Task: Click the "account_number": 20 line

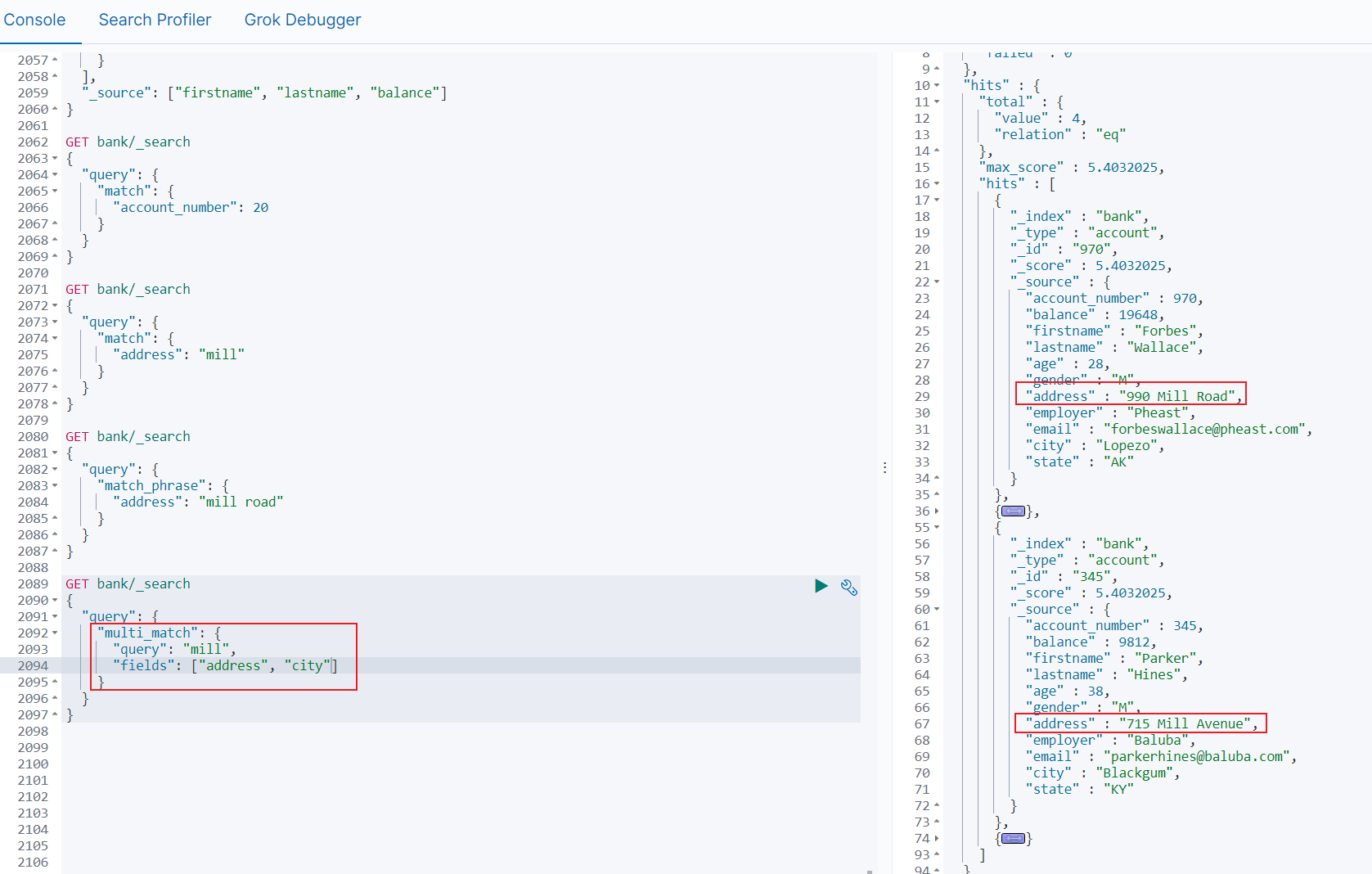Action: pyautogui.click(x=191, y=207)
